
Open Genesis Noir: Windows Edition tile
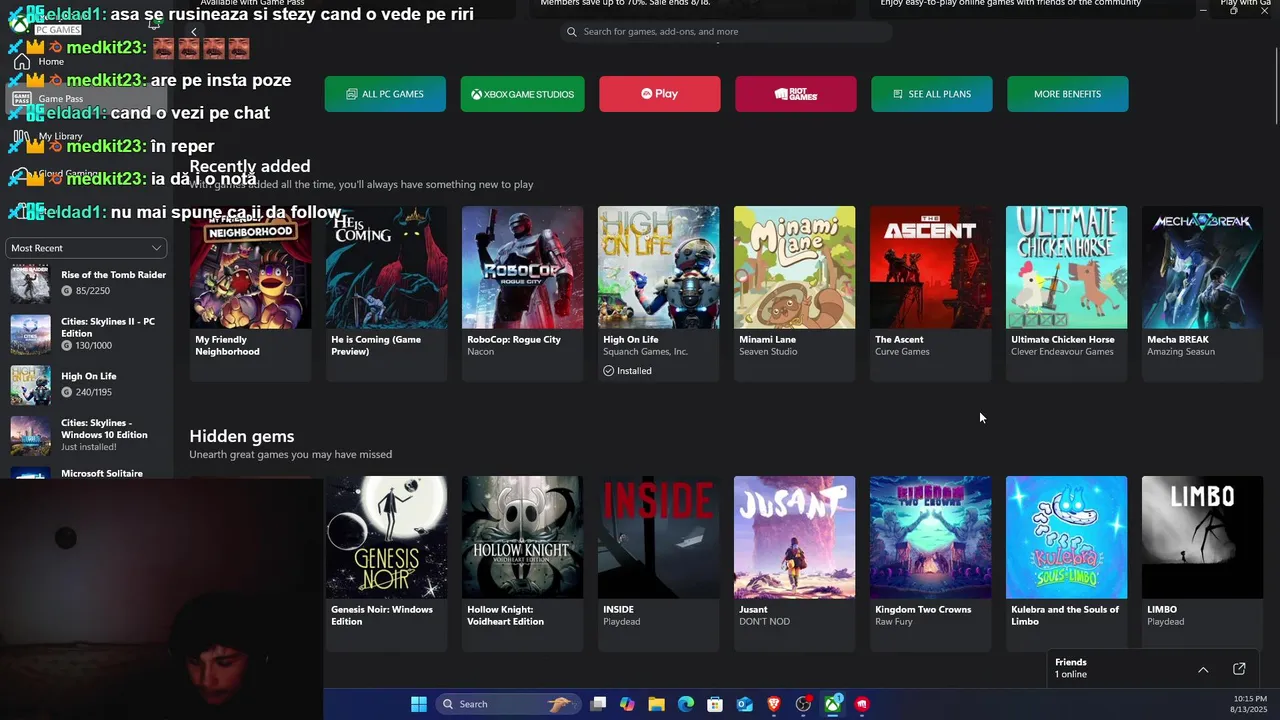(x=386, y=563)
